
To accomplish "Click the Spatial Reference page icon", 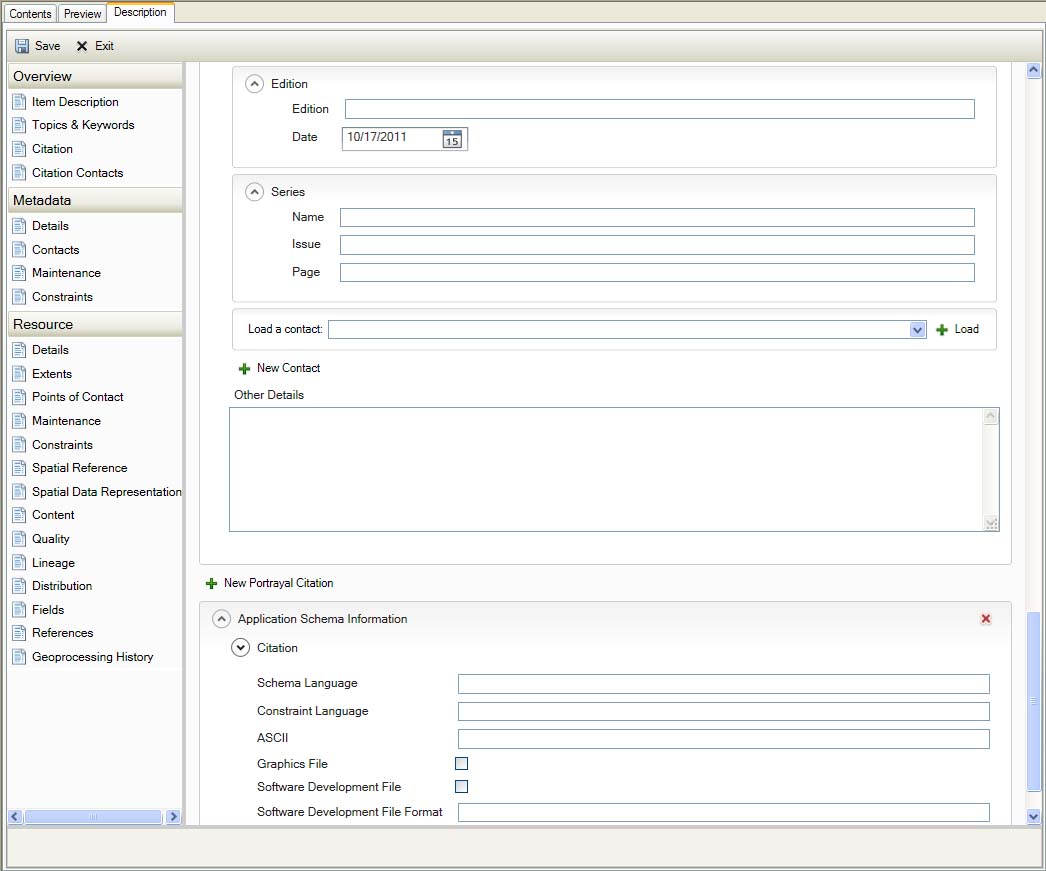I will click(x=19, y=468).
